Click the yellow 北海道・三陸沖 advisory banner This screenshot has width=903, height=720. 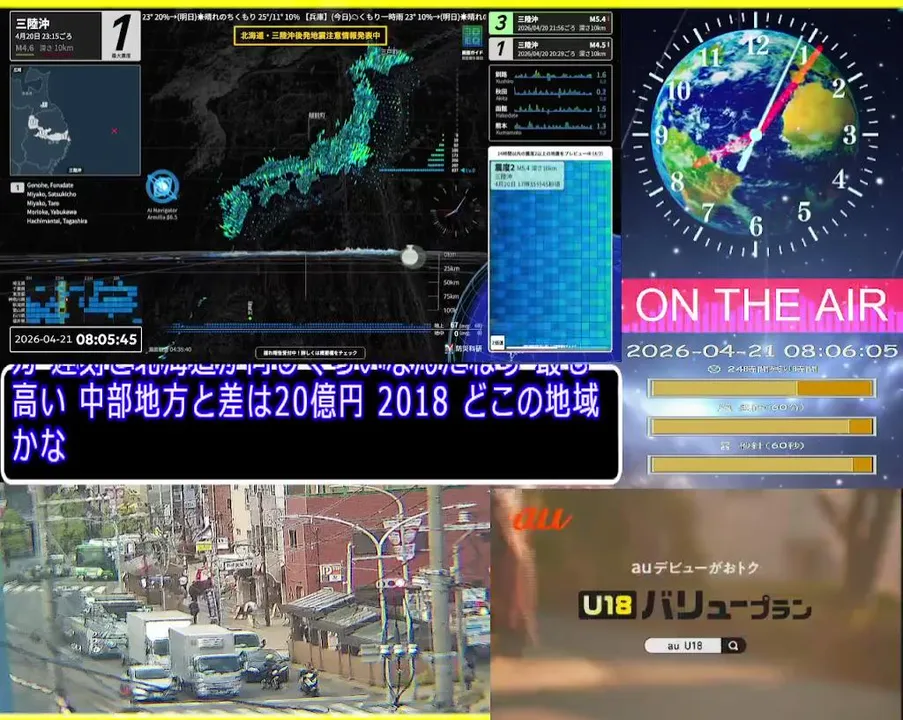(x=310, y=36)
